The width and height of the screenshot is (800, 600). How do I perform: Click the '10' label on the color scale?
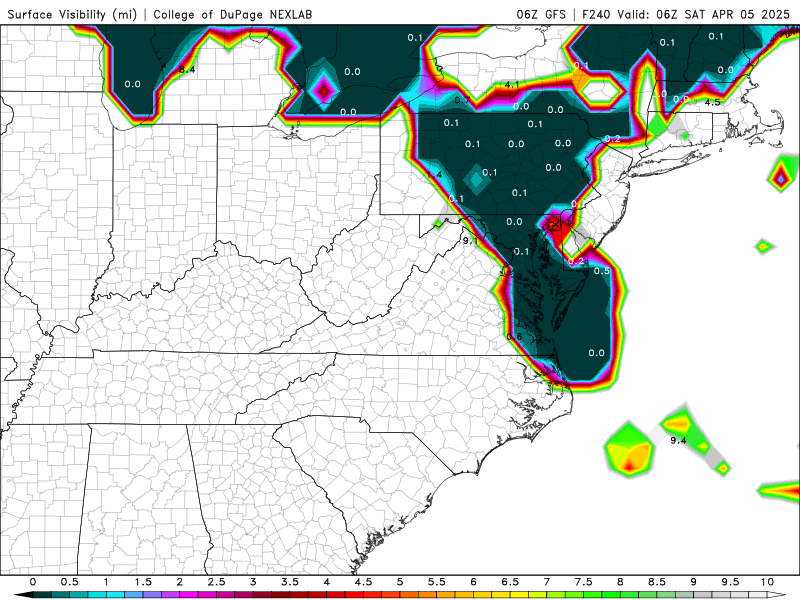tap(767, 582)
